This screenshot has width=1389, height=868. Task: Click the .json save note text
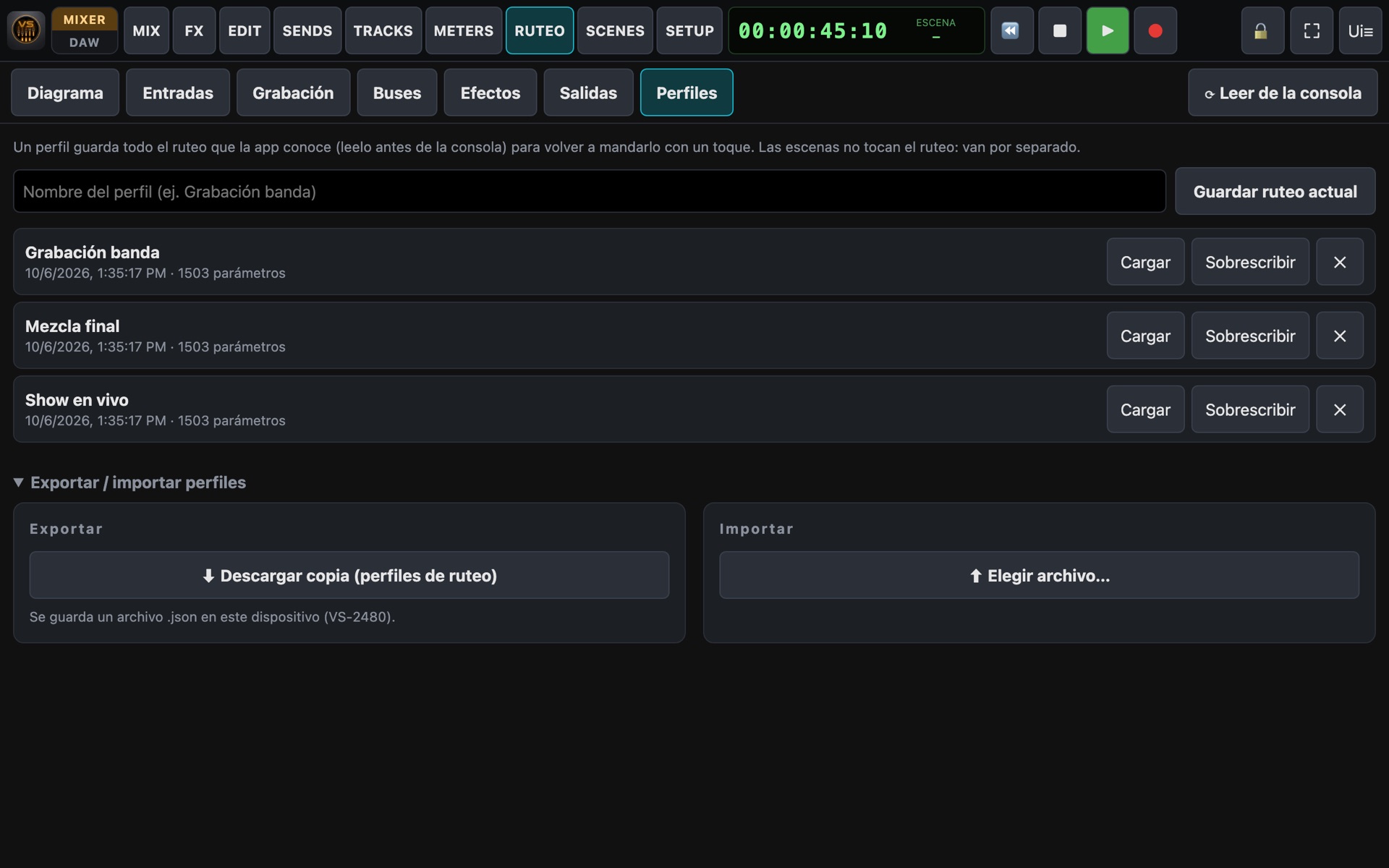coord(212,617)
